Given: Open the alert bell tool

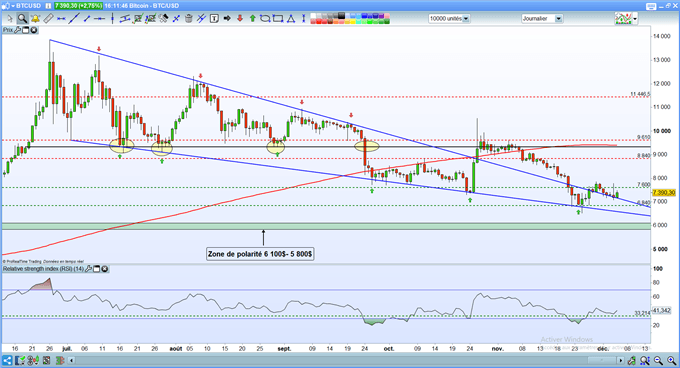Looking at the screenshot, I should [36, 19].
